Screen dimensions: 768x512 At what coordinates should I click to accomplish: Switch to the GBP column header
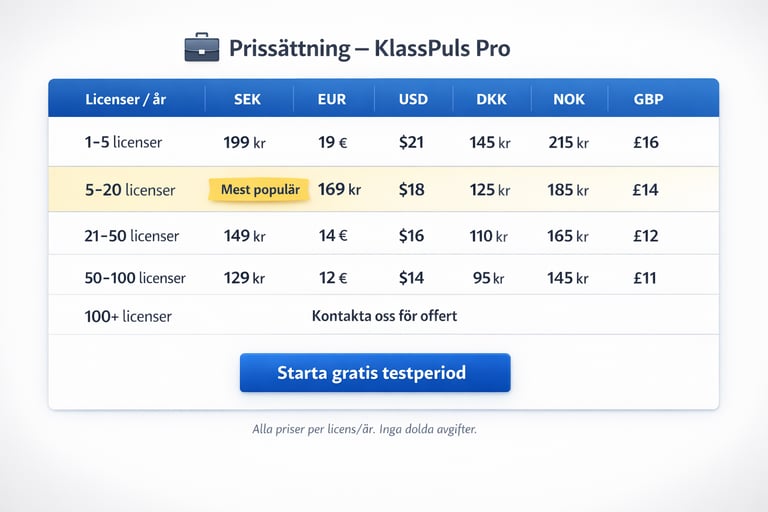(x=648, y=99)
